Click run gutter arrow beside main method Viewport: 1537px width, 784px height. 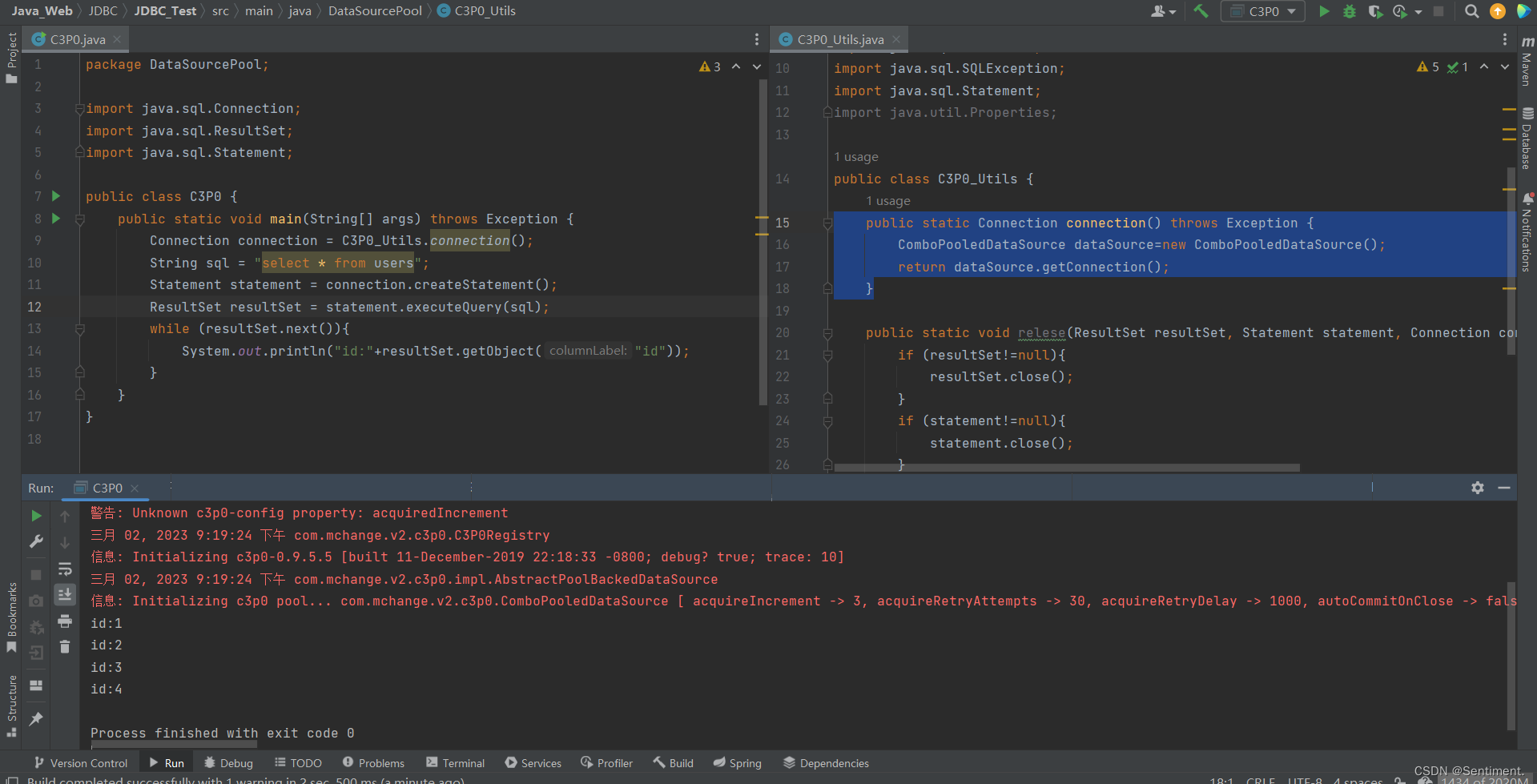tap(56, 218)
